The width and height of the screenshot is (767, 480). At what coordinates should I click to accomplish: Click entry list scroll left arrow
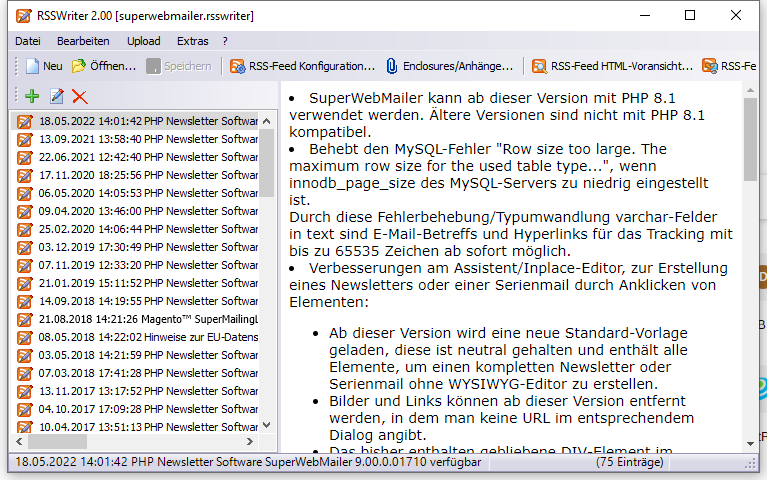19,441
